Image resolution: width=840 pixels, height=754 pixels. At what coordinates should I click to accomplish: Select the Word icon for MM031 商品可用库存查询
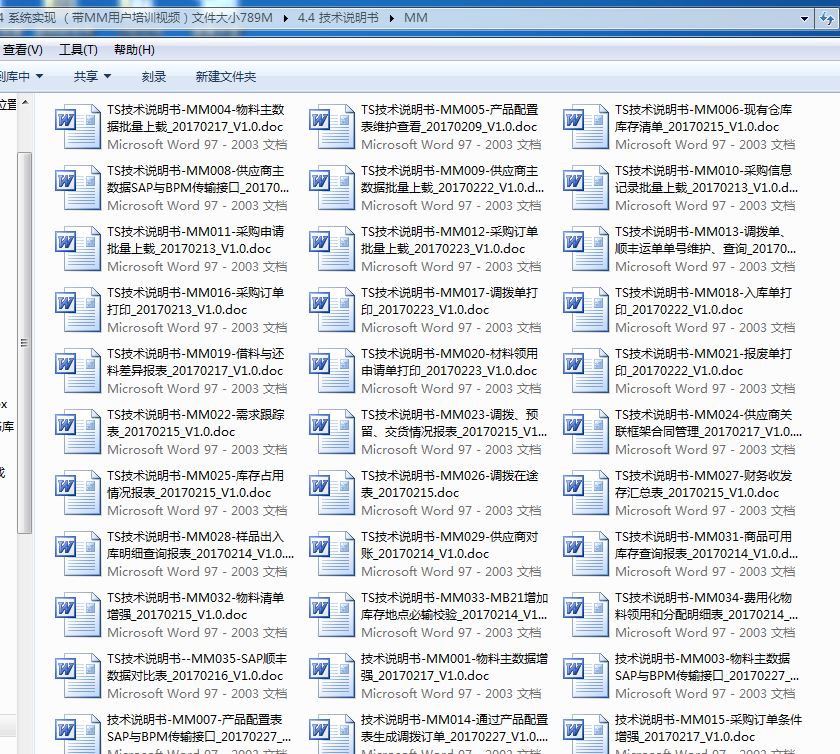click(586, 554)
